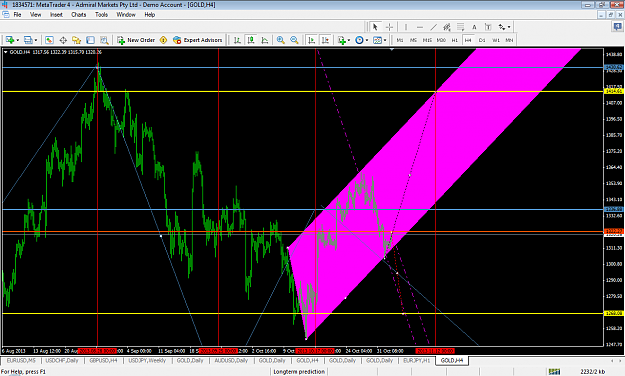The height and width of the screenshot is (376, 625).
Task: Click the Expert Advisors button
Action: (197, 40)
